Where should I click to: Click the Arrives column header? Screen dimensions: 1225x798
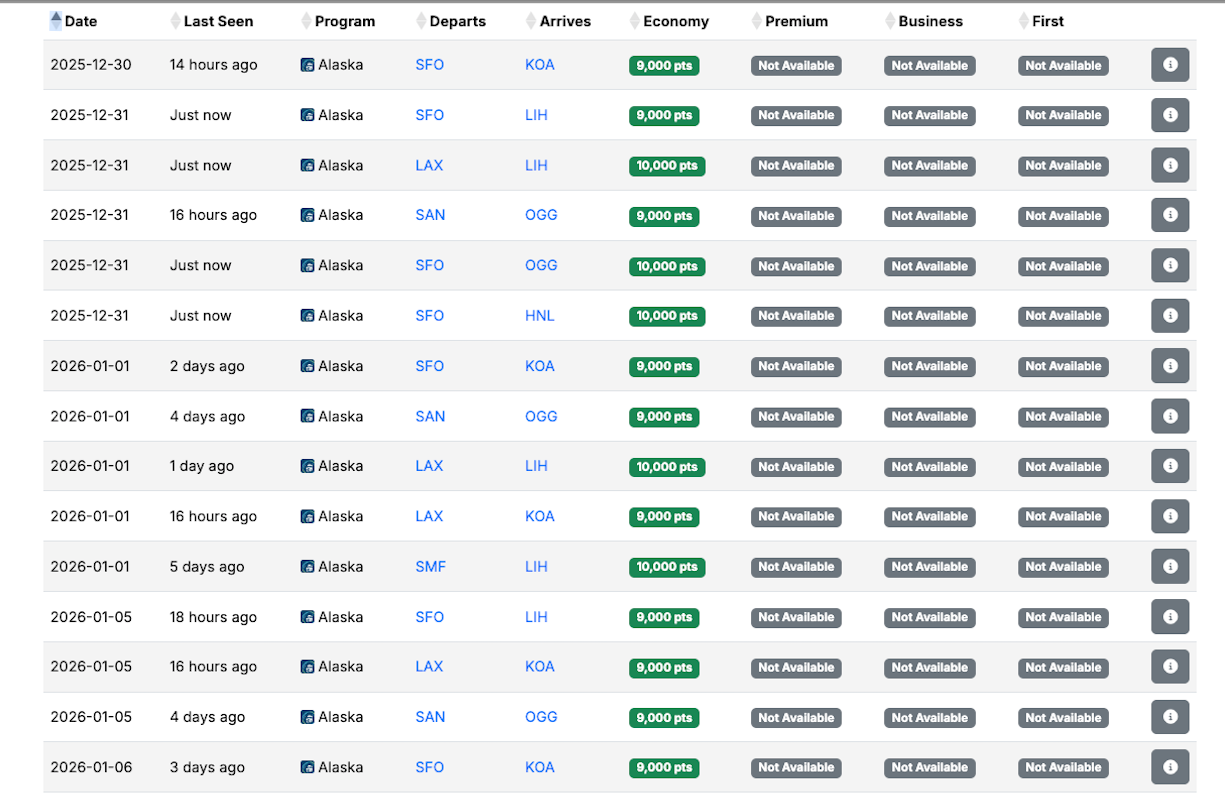[565, 21]
